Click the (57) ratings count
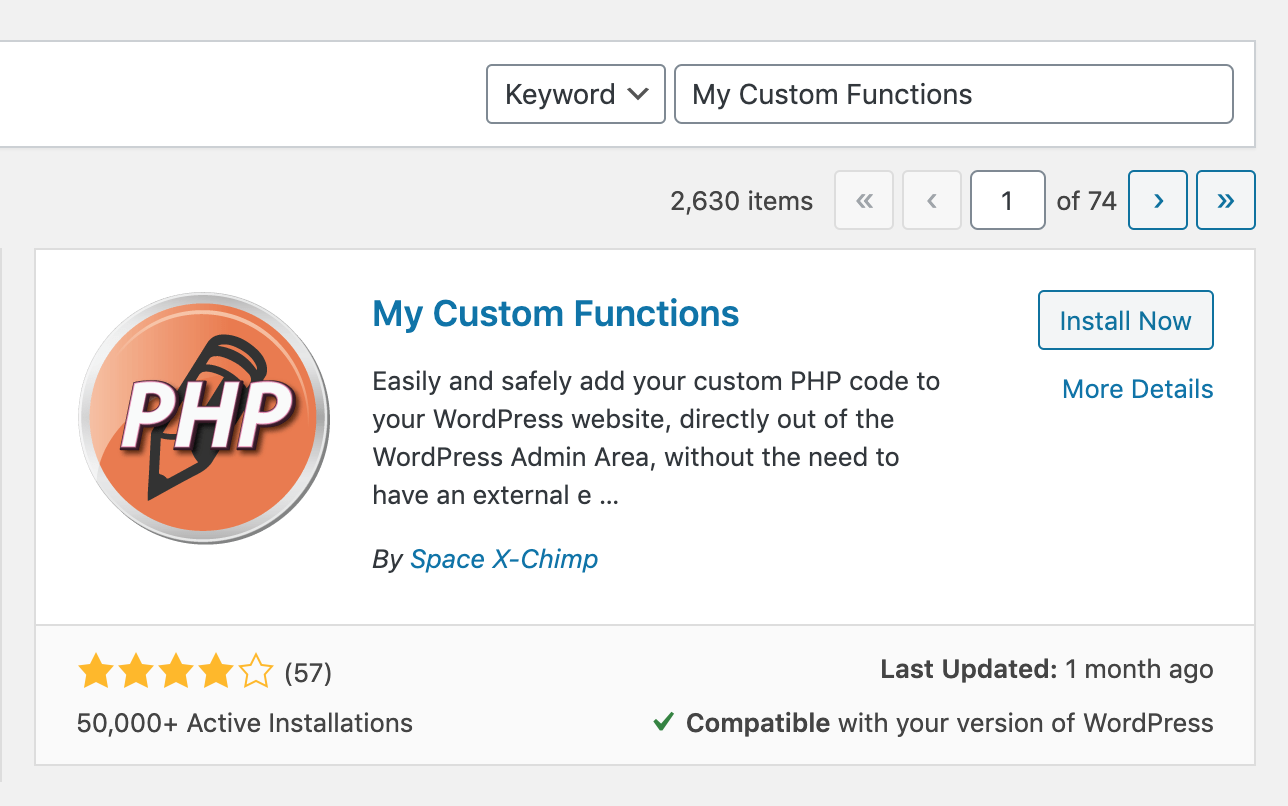The image size is (1288, 806). coord(308,673)
